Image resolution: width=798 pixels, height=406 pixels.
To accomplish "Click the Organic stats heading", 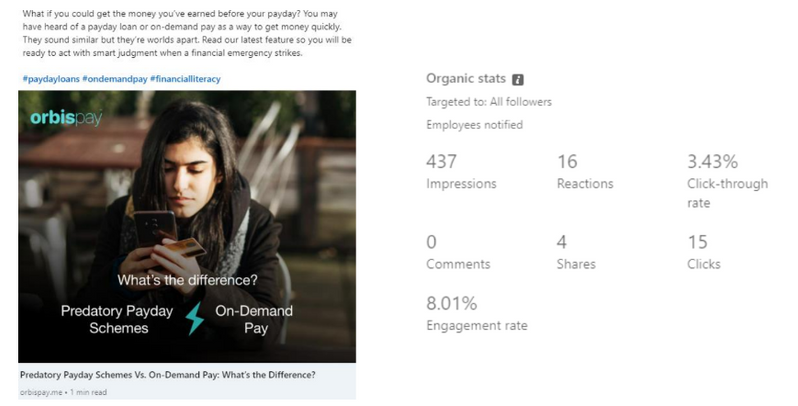I will coord(466,79).
